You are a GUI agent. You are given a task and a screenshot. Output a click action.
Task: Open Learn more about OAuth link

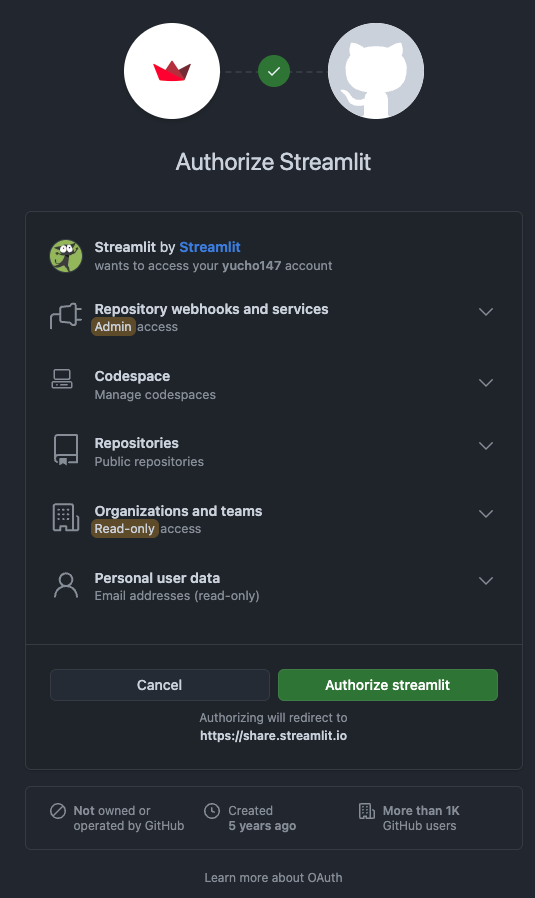pyautogui.click(x=273, y=877)
